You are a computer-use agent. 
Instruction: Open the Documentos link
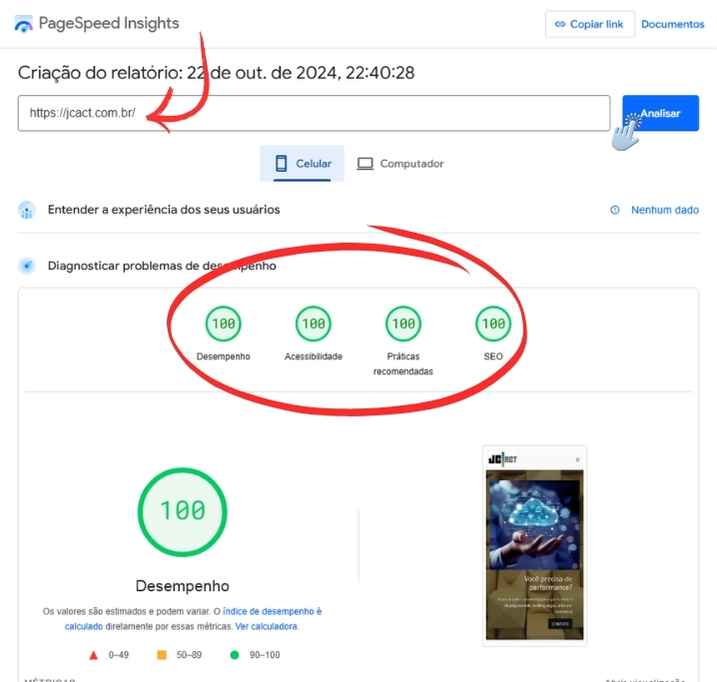672,24
